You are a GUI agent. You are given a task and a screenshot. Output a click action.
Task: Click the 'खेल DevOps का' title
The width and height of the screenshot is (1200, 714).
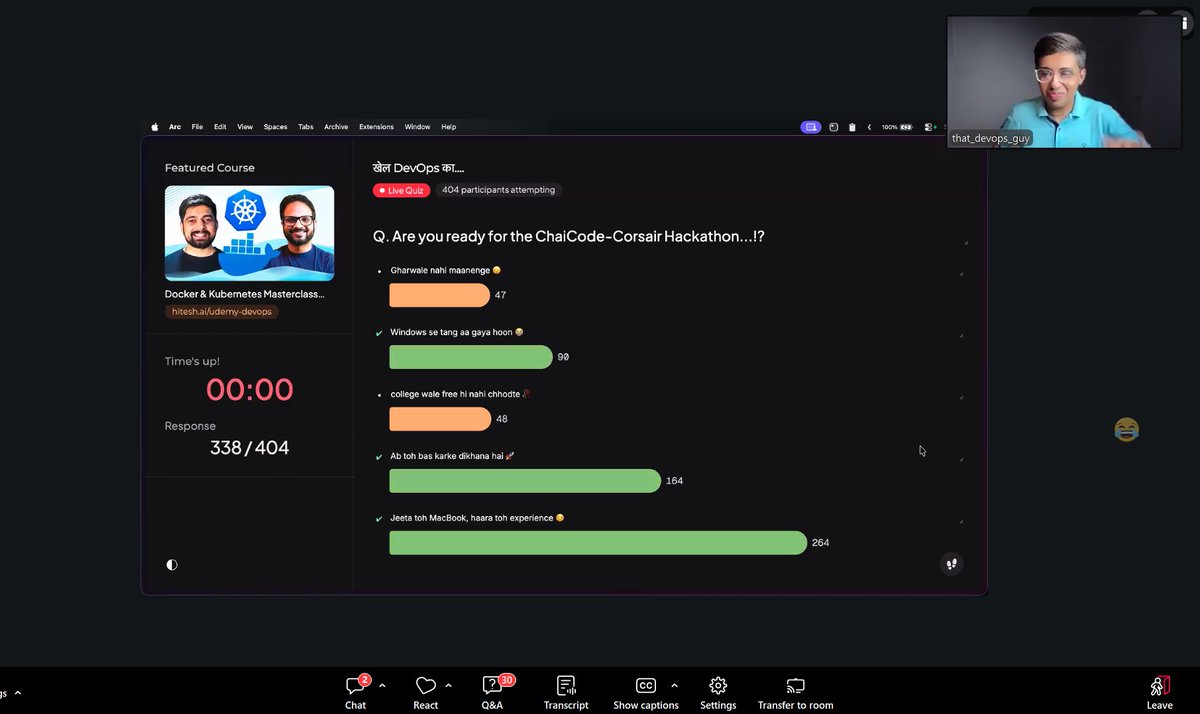418,168
